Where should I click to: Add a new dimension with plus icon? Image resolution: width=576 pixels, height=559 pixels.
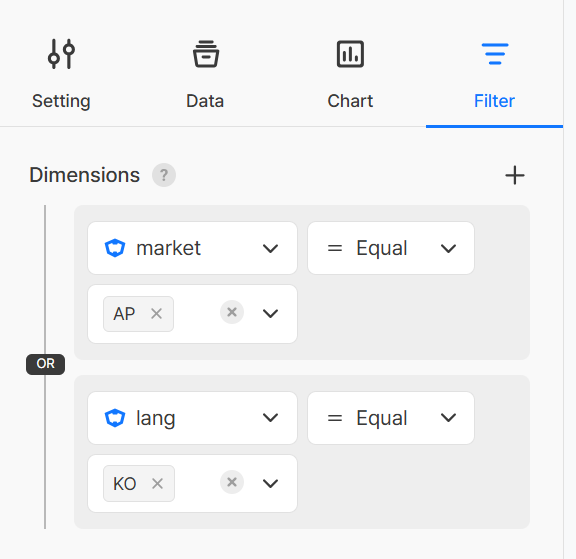coord(515,175)
